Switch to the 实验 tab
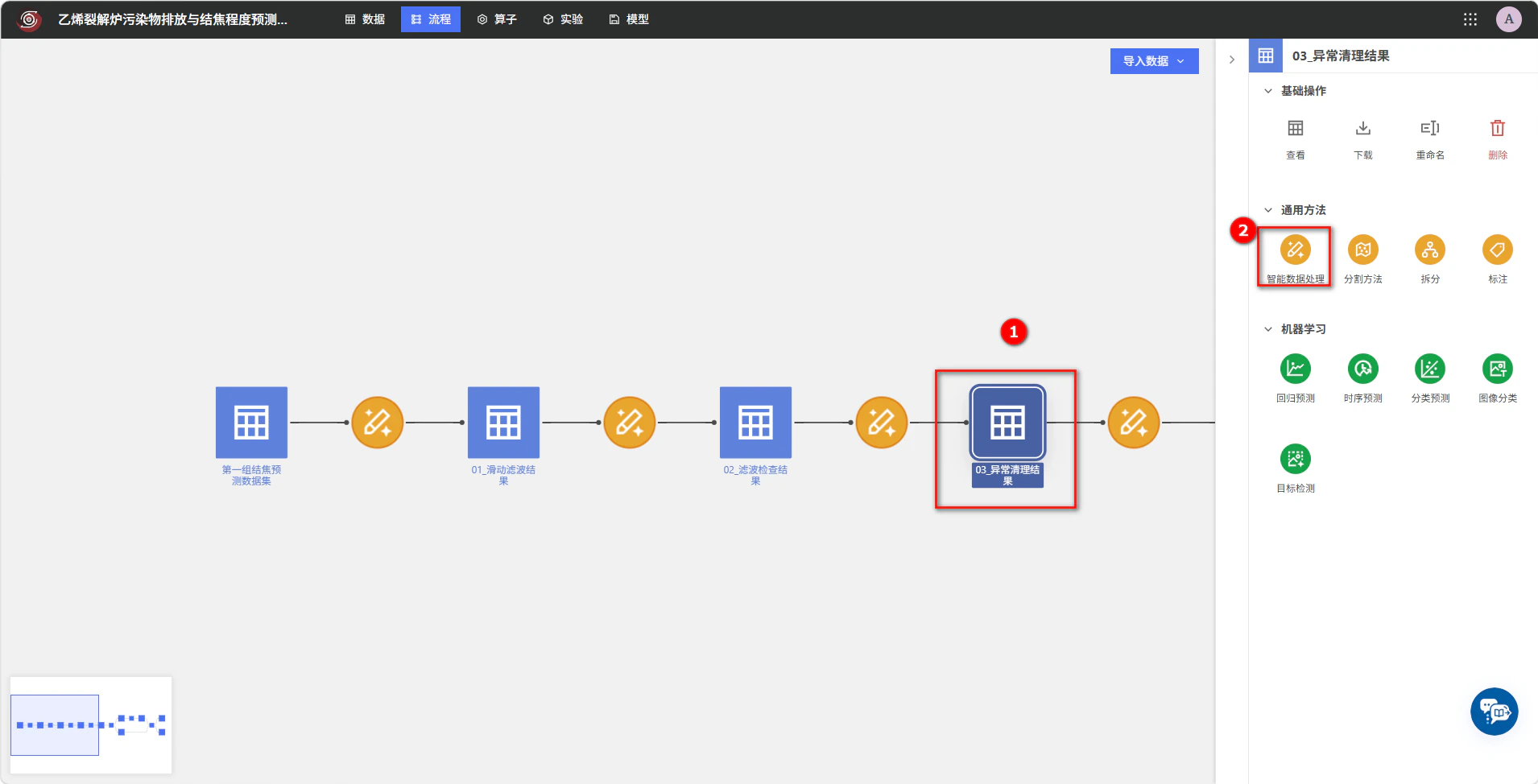 pyautogui.click(x=563, y=19)
